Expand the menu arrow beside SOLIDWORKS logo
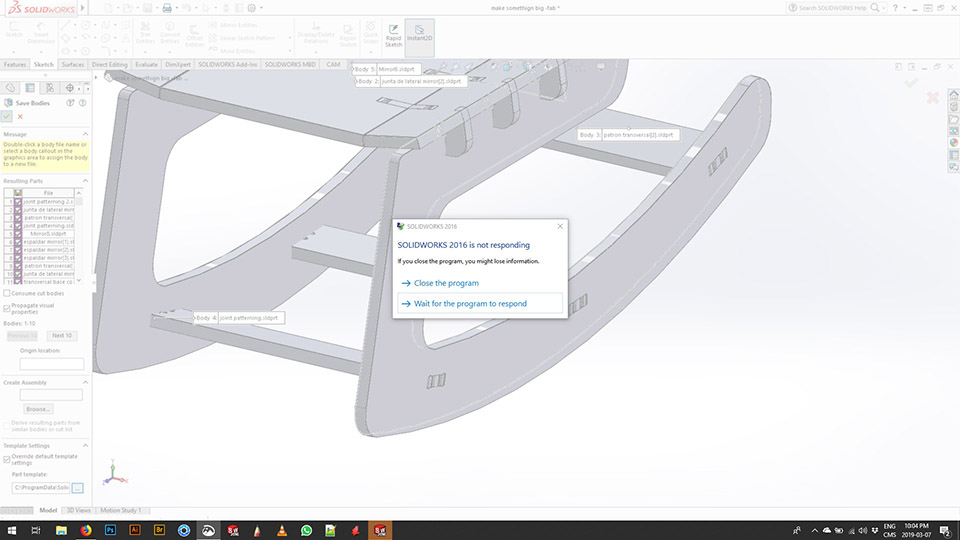The width and height of the screenshot is (960, 540). [x=83, y=8]
